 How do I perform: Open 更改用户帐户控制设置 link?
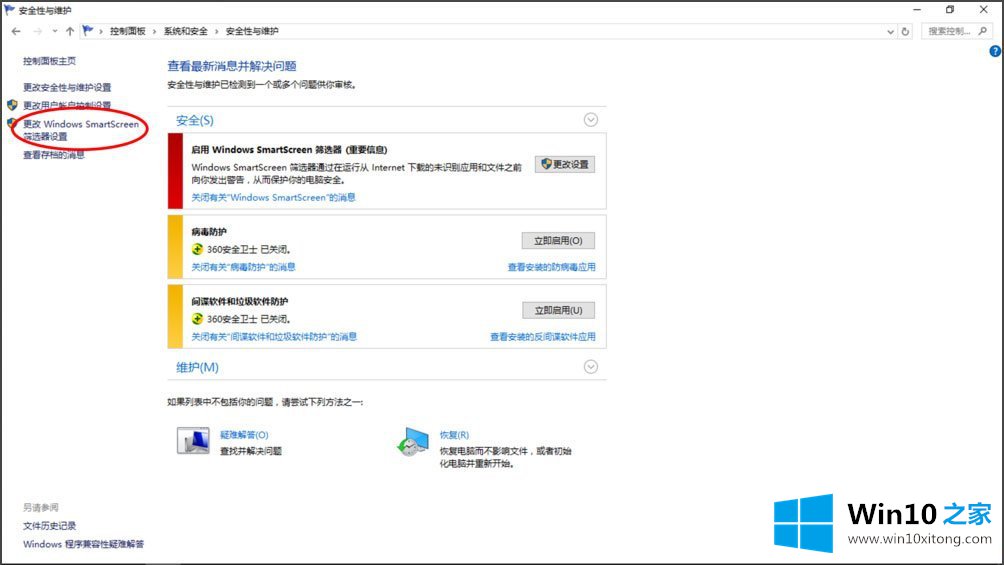[x=67, y=105]
